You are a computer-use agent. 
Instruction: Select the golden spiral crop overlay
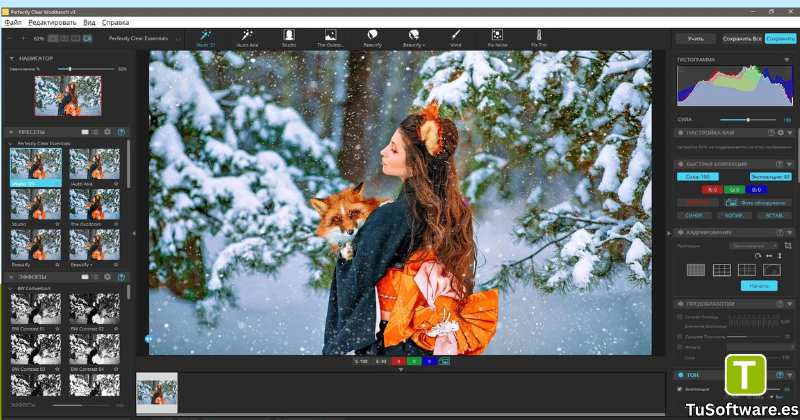(772, 270)
